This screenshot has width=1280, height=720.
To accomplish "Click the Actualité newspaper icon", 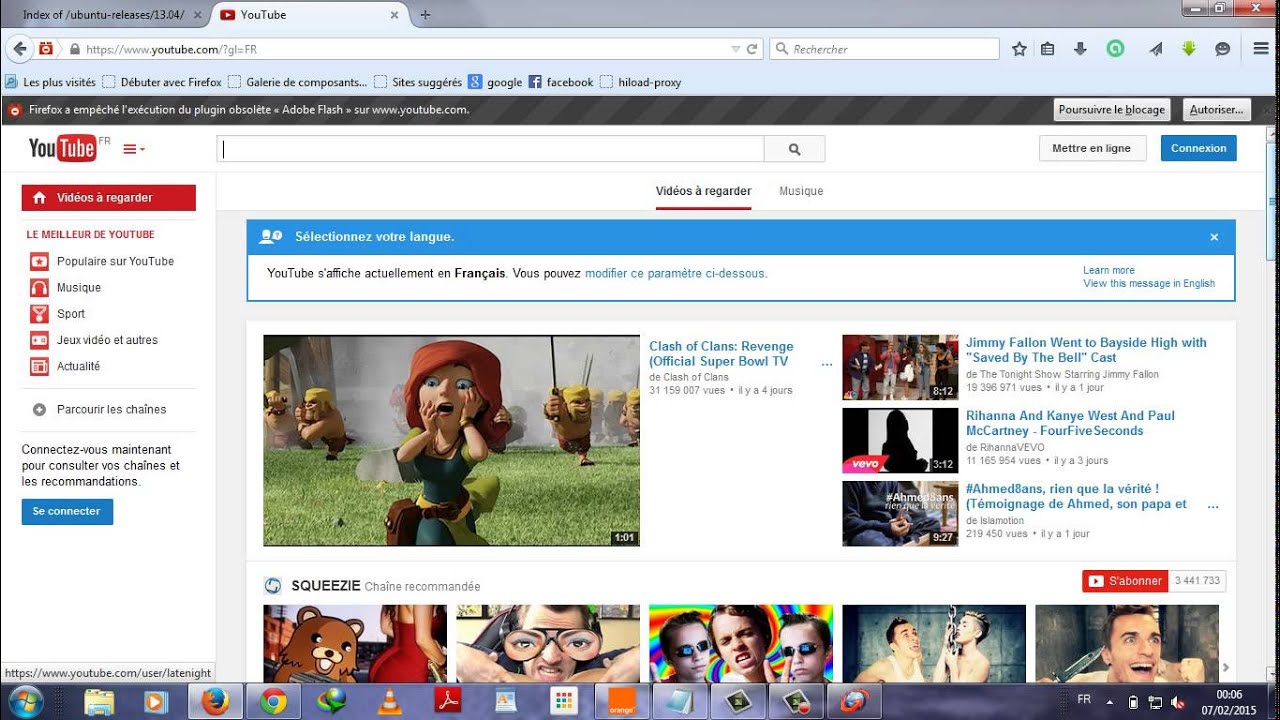I will [x=39, y=366].
